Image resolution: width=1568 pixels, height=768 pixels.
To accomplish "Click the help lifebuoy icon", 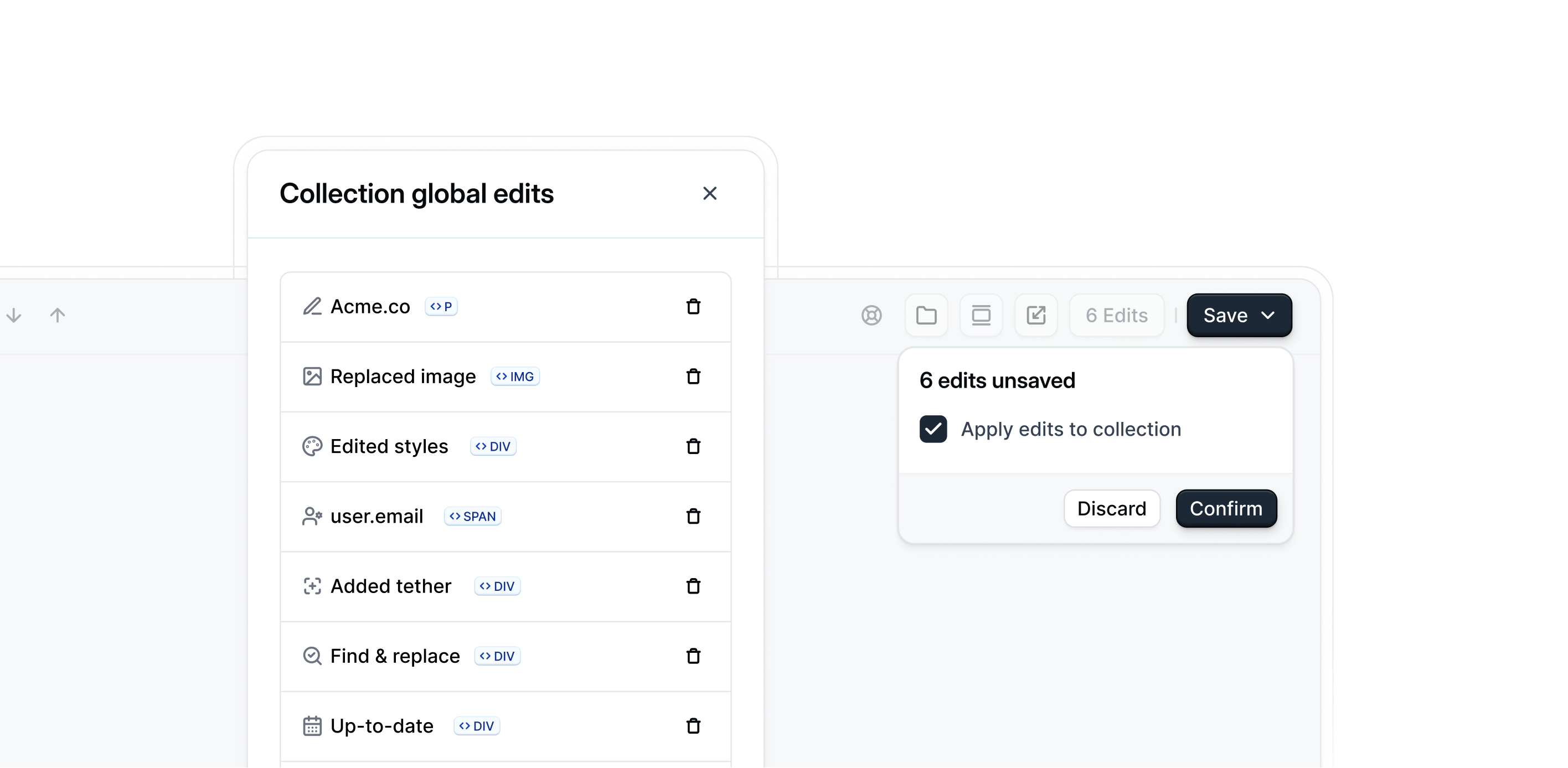I will (x=871, y=315).
